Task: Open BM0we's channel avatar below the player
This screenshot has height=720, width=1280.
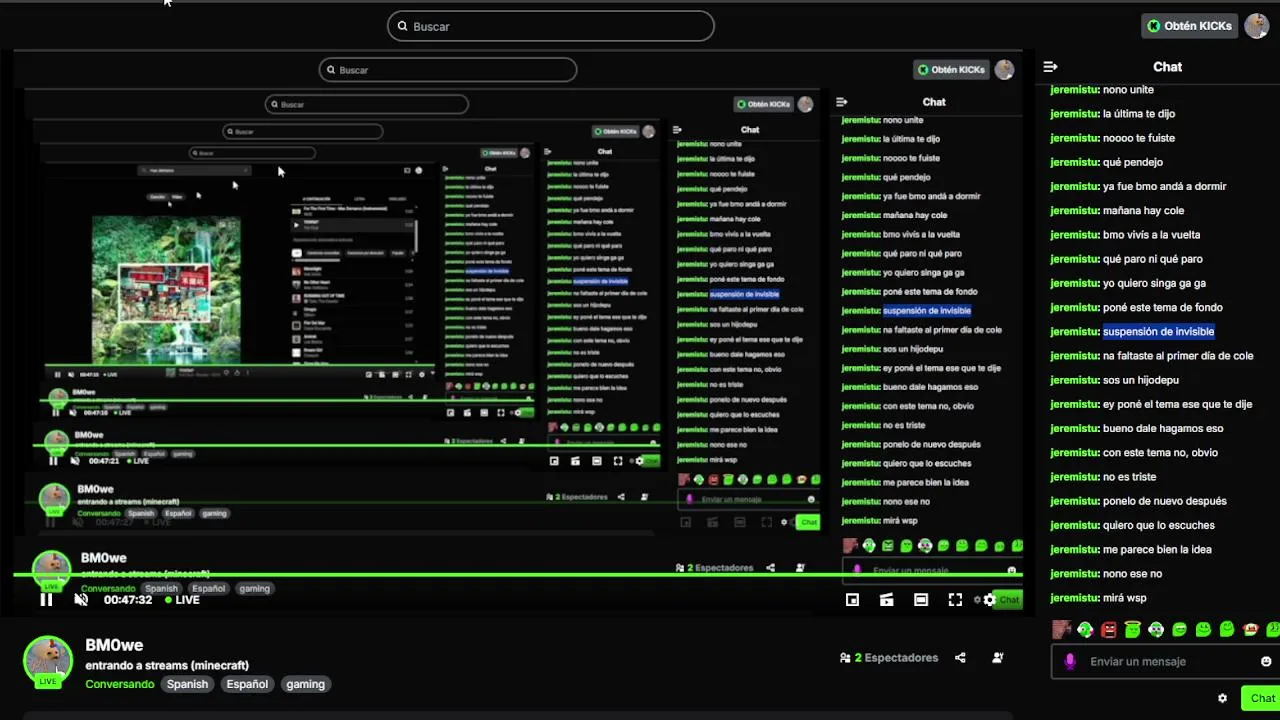Action: pos(48,662)
